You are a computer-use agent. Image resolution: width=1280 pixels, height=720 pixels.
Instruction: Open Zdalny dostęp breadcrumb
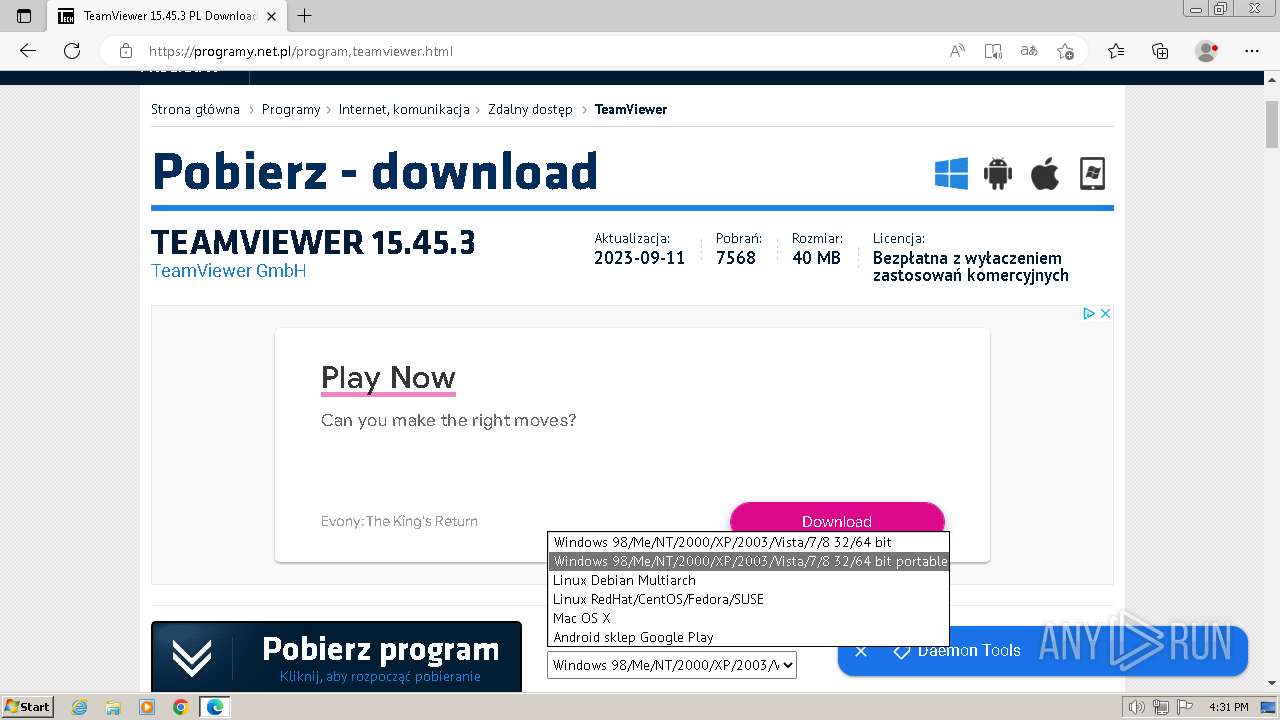point(530,110)
